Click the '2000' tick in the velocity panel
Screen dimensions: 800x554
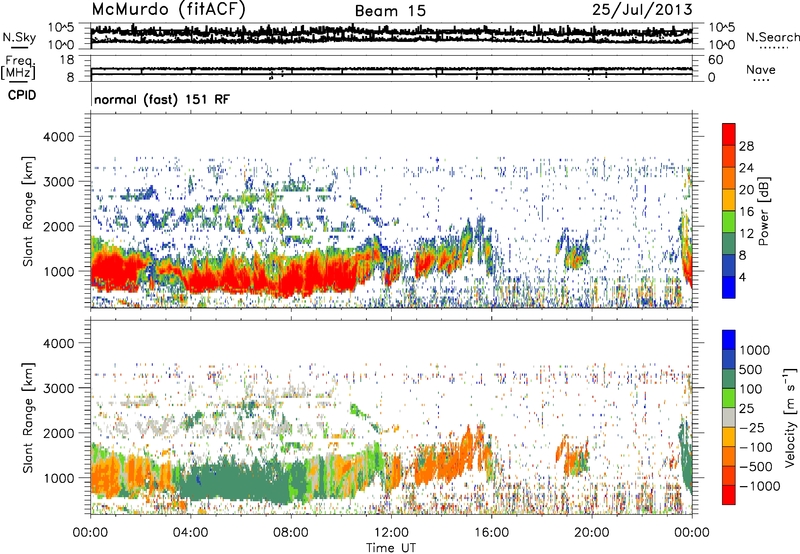[x=59, y=433]
